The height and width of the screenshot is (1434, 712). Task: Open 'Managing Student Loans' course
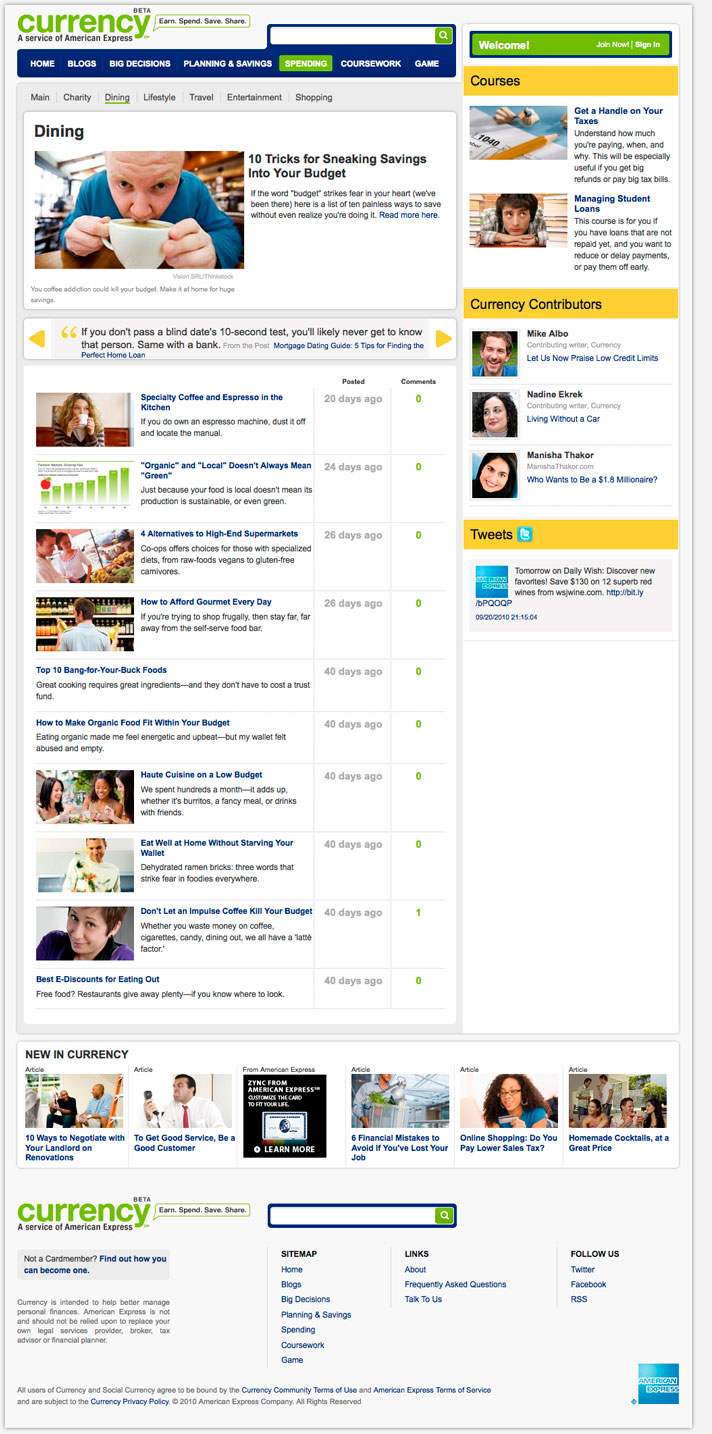coord(612,204)
